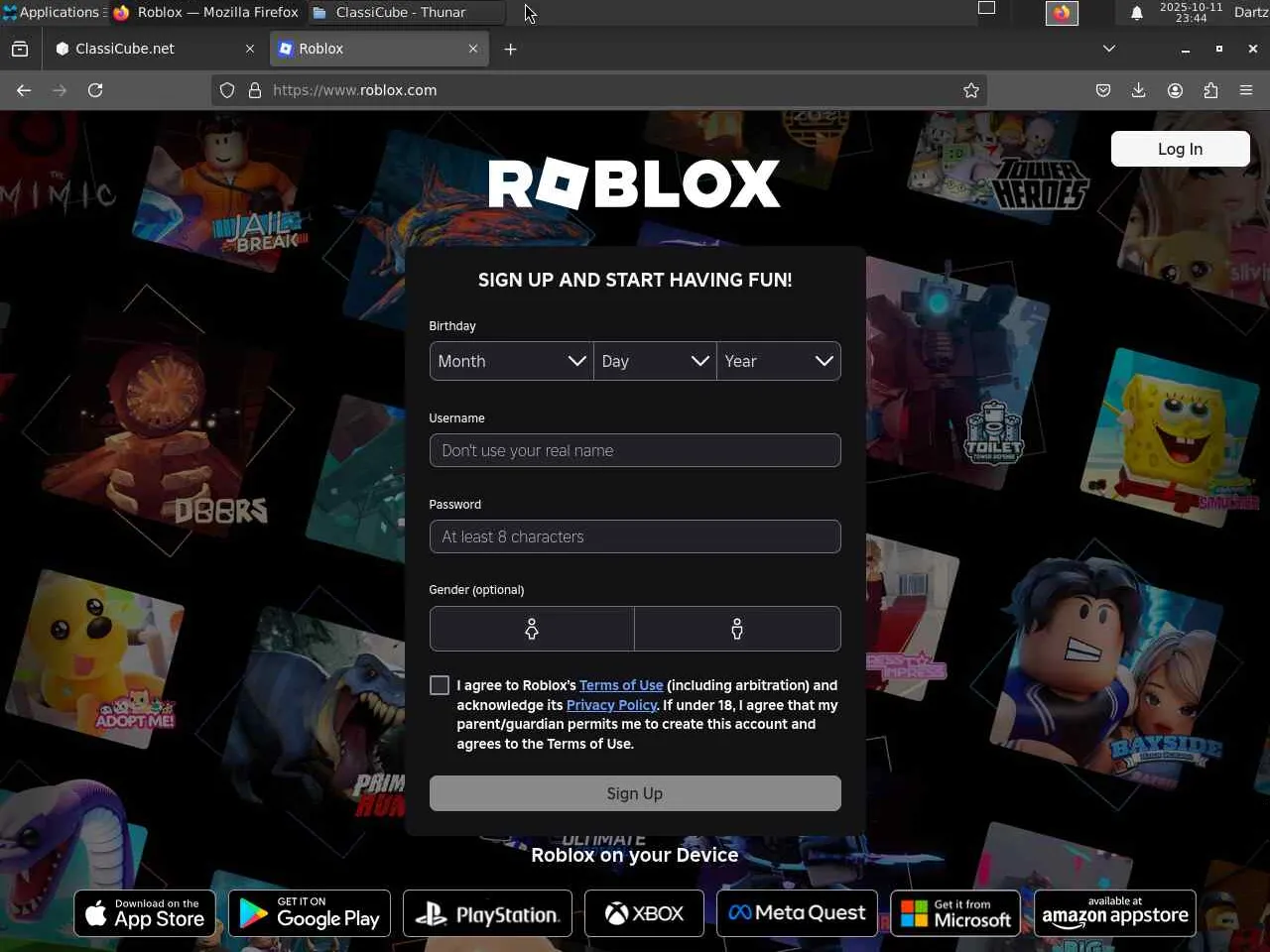Open the Meta Quest badge
Viewport: 1270px width, 952px height.
[797, 913]
